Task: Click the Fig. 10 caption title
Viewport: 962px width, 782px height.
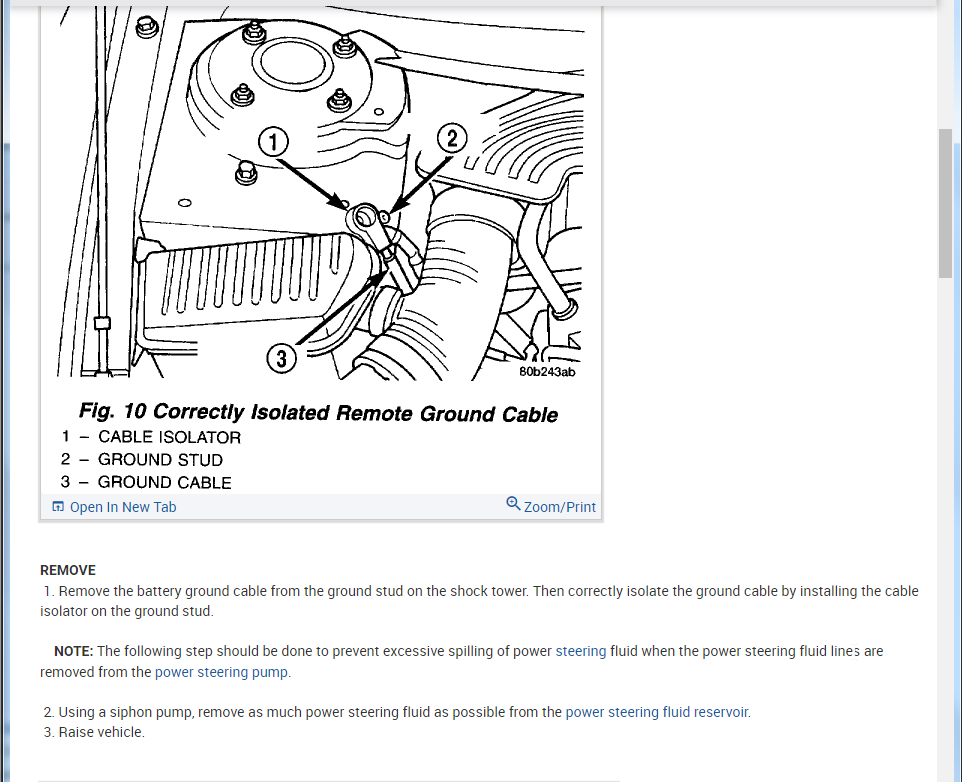Action: point(318,412)
